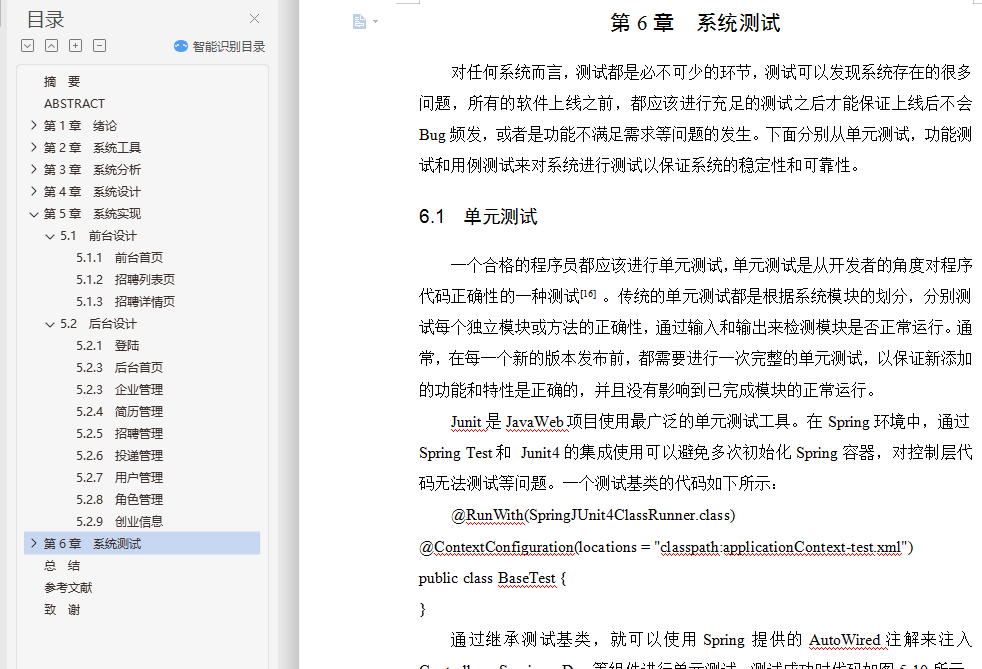Jump to 5.2.1 登陆
This screenshot has width=982, height=669.
(x=108, y=345)
